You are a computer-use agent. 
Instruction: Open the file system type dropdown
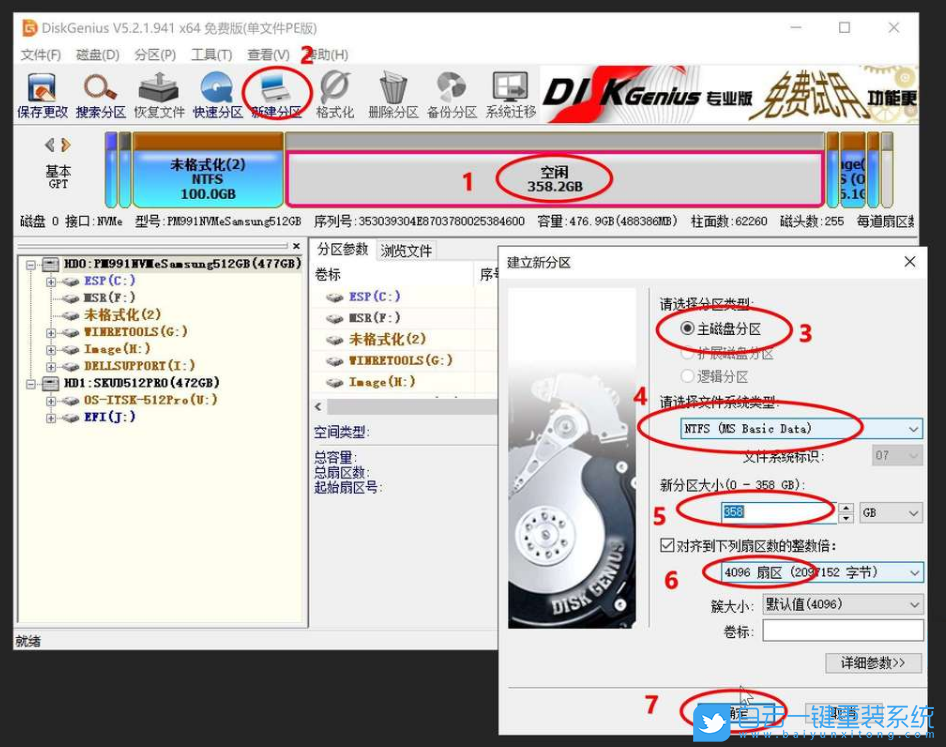(912, 427)
